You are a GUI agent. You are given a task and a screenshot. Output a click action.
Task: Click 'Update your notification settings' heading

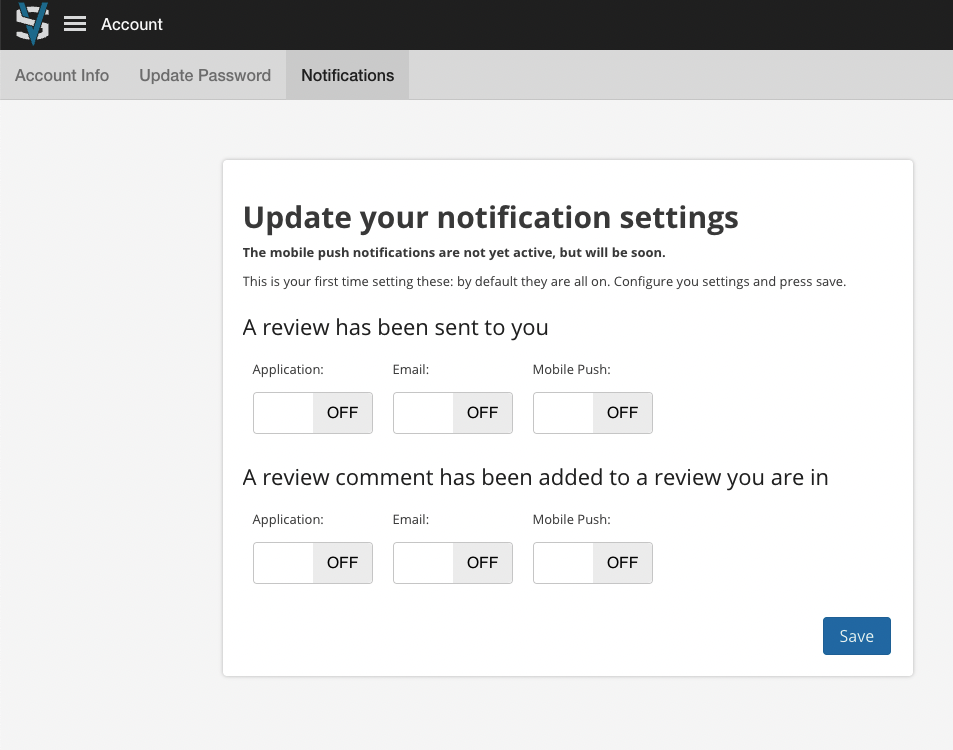point(490,218)
